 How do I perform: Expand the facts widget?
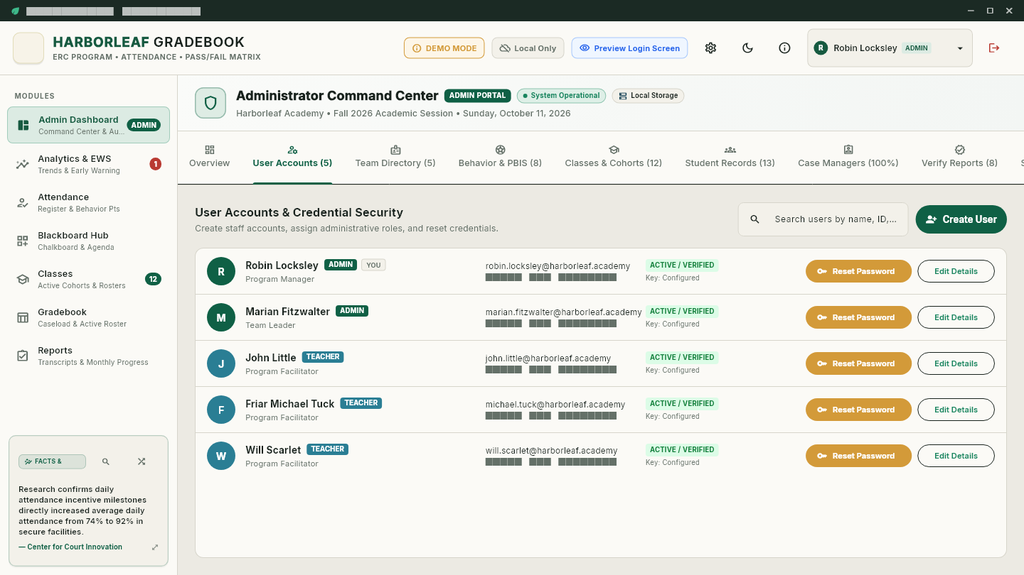[x=155, y=548]
